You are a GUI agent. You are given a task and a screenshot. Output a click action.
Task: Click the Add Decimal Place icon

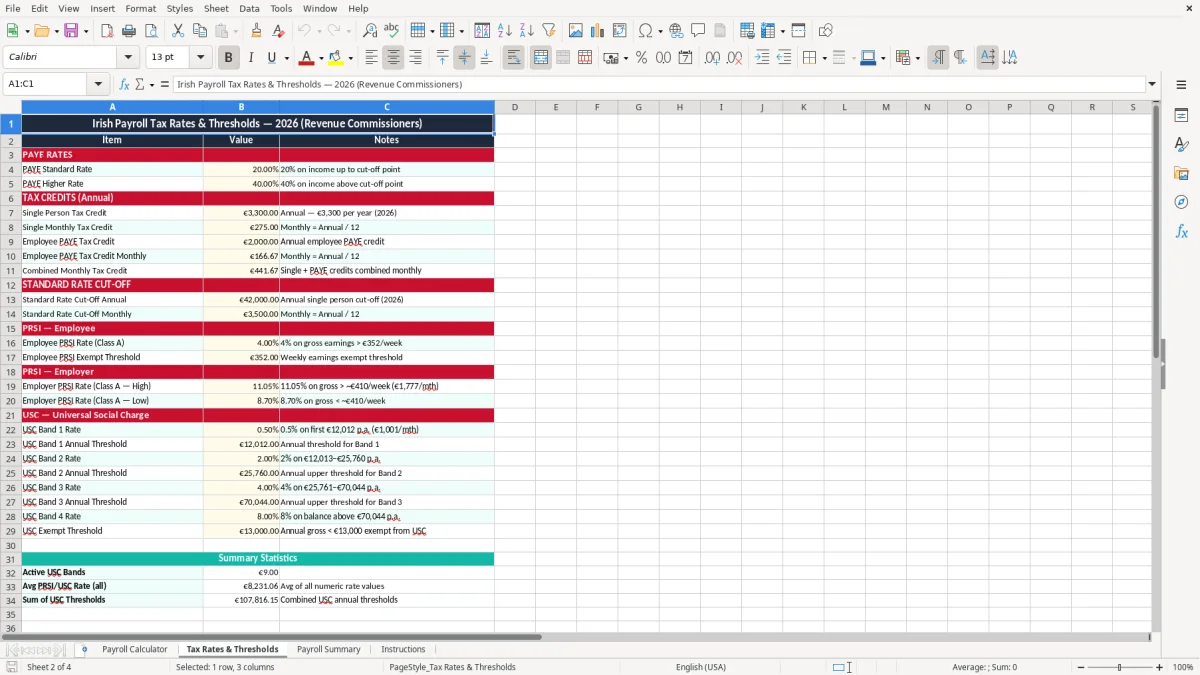[x=712, y=58]
